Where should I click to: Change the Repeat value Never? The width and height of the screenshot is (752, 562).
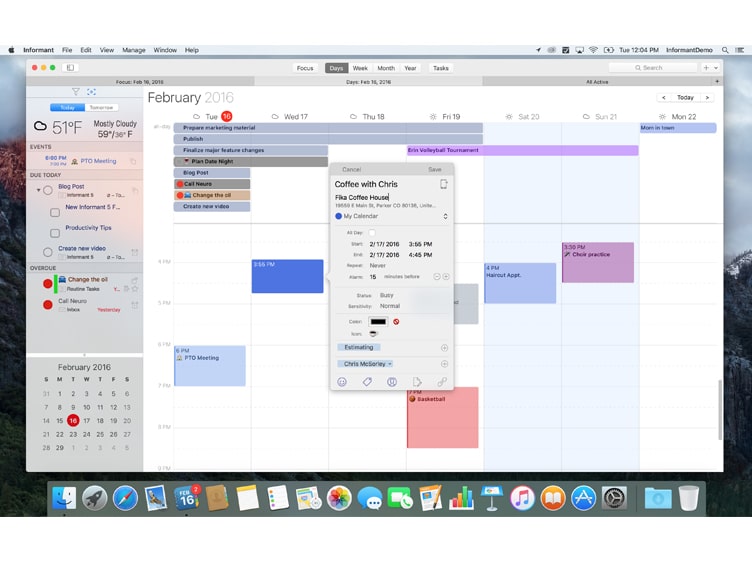pos(377,266)
